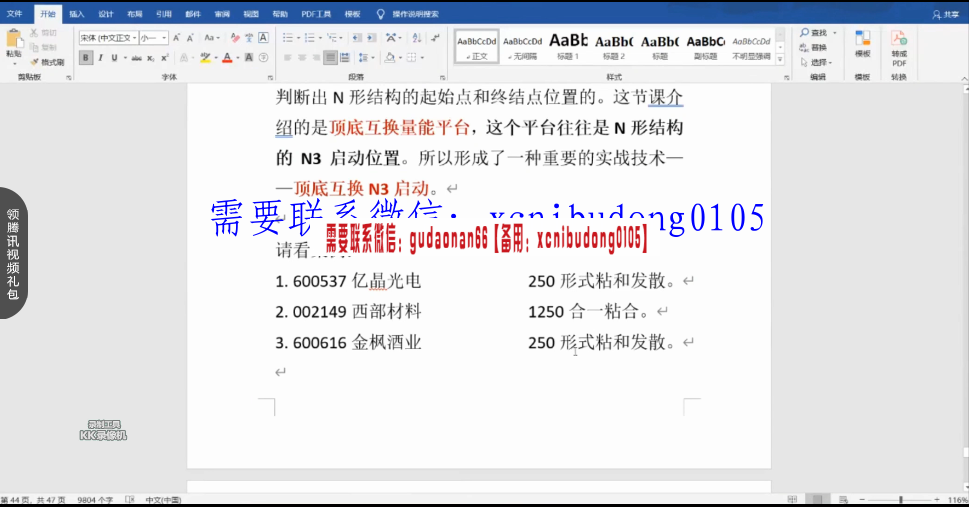Viewport: 969px width, 507px height.
Task: Open the line spacing dropdown
Action: (x=364, y=58)
